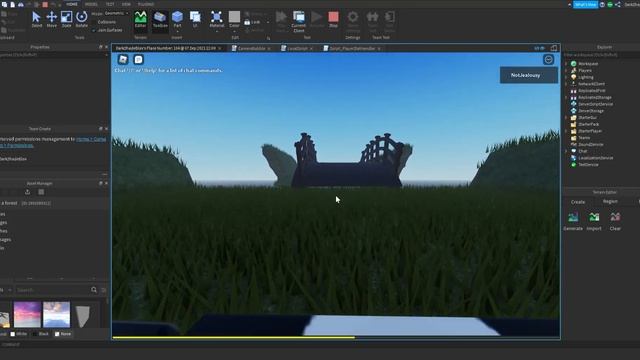
Task: Open the TEST ribbon tab
Action: 110,4
